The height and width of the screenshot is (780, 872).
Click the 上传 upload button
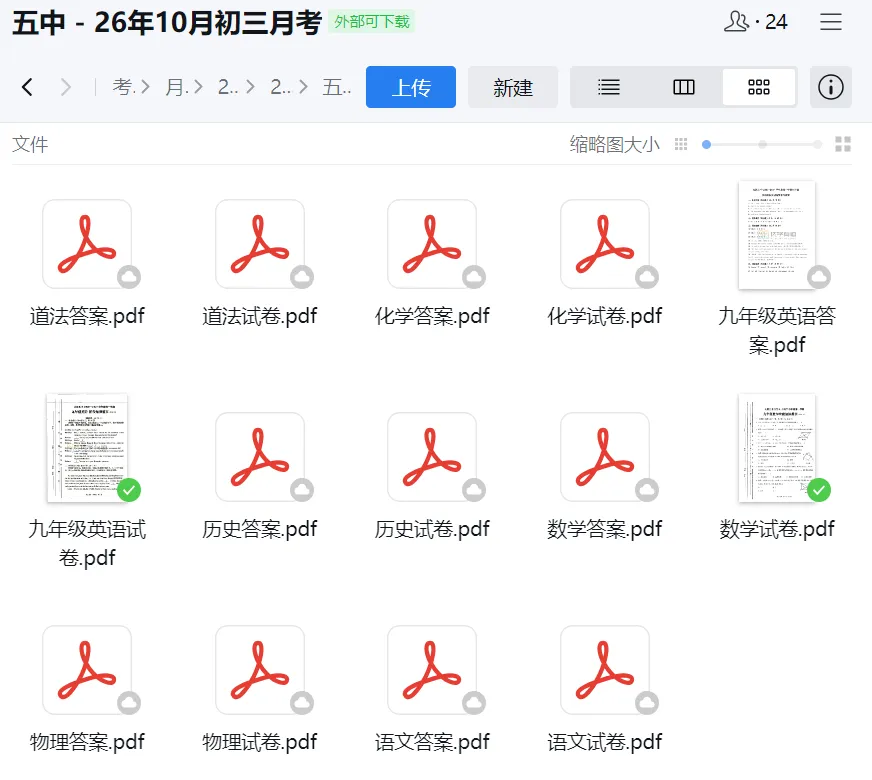(411, 87)
